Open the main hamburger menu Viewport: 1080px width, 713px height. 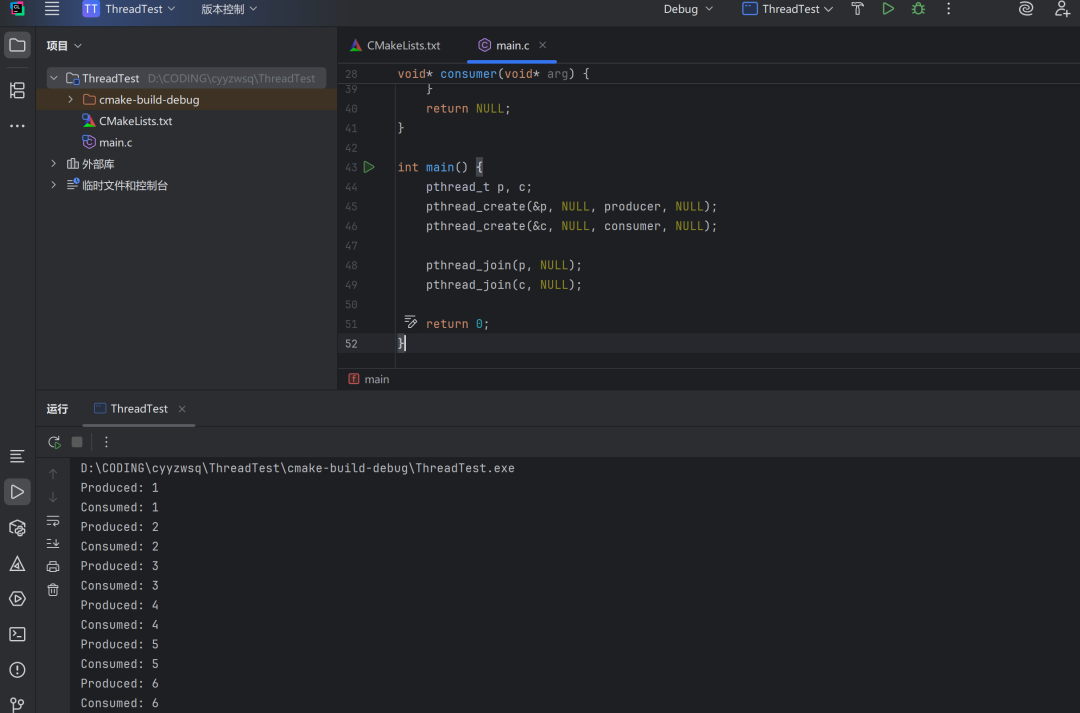pos(52,9)
